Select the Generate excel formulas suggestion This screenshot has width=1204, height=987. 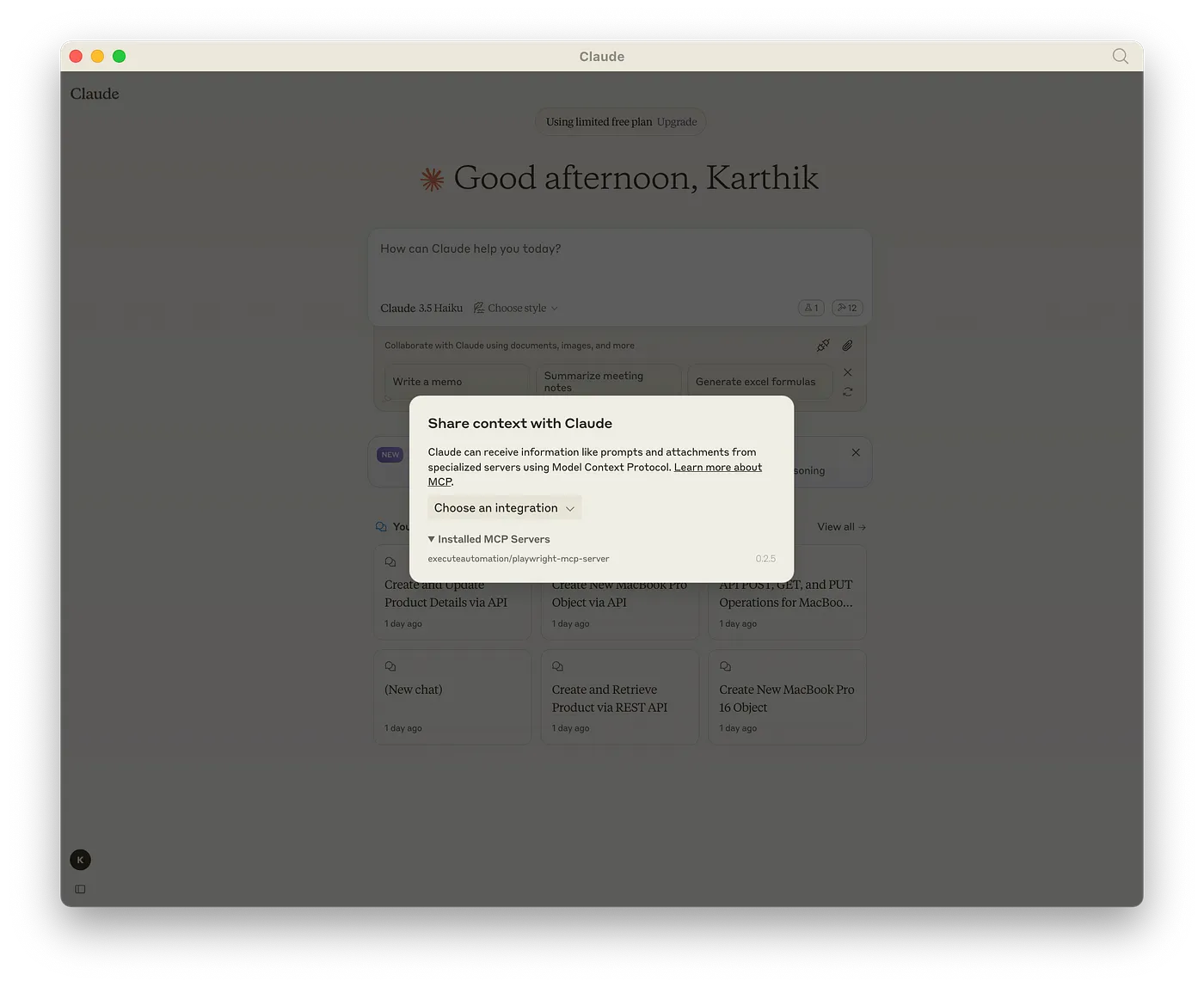760,382
